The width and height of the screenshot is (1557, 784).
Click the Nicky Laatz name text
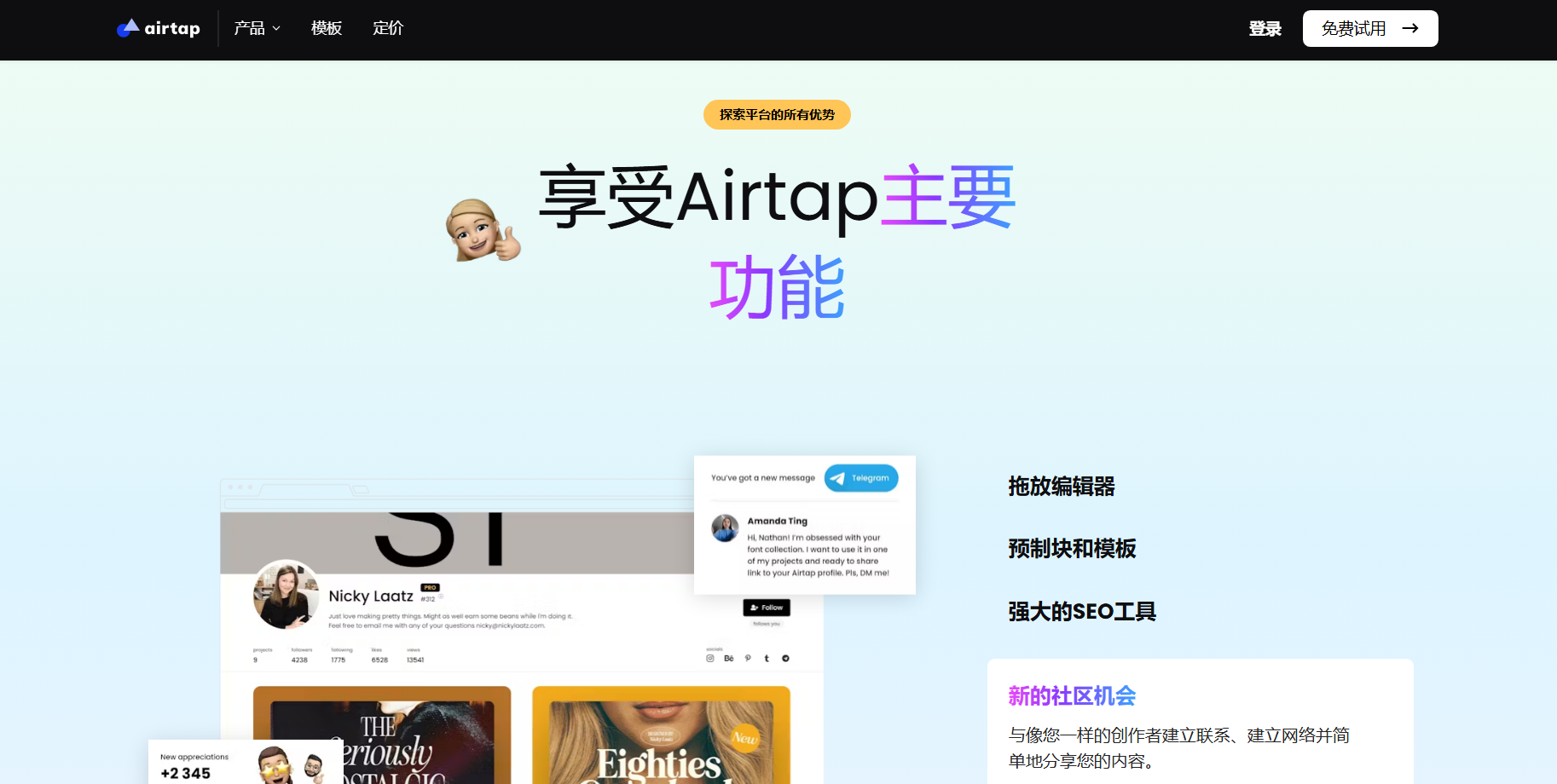(x=371, y=596)
